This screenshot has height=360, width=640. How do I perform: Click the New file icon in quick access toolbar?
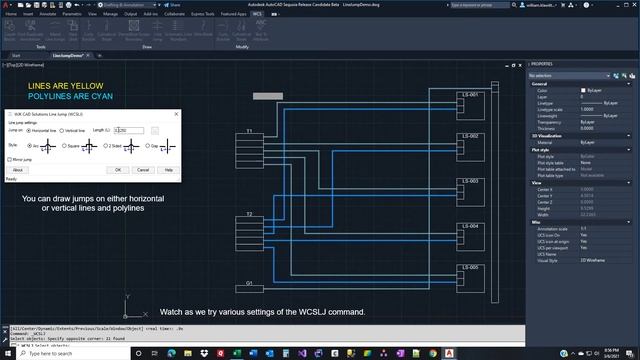click(x=20, y=5)
